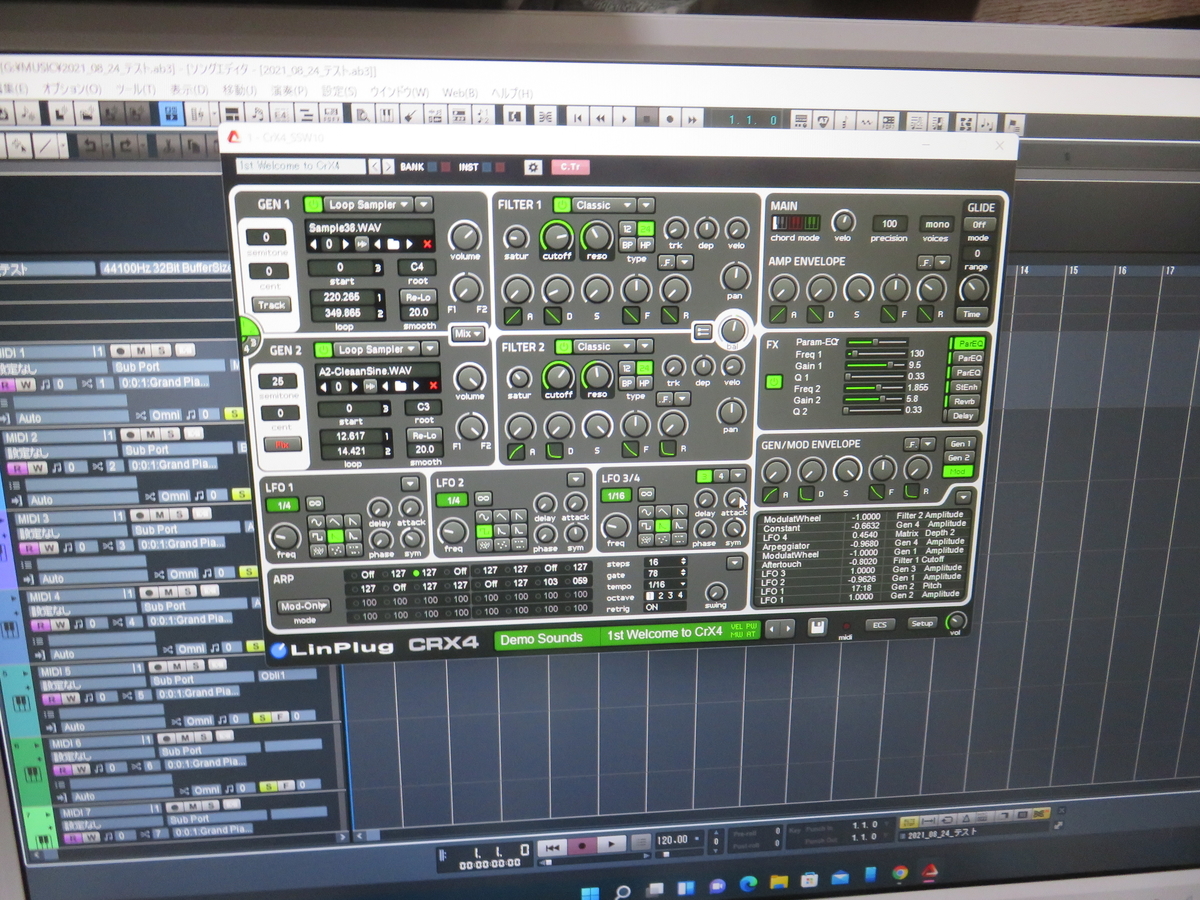Screen dimensions: 1200x900
Task: Adjust the Freq 1 slider in FX Param-EQ
Action: 876,354
